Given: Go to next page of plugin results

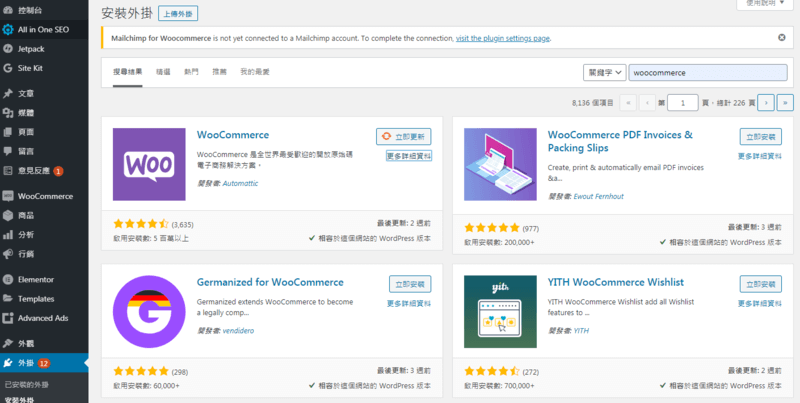Looking at the screenshot, I should coord(765,102).
